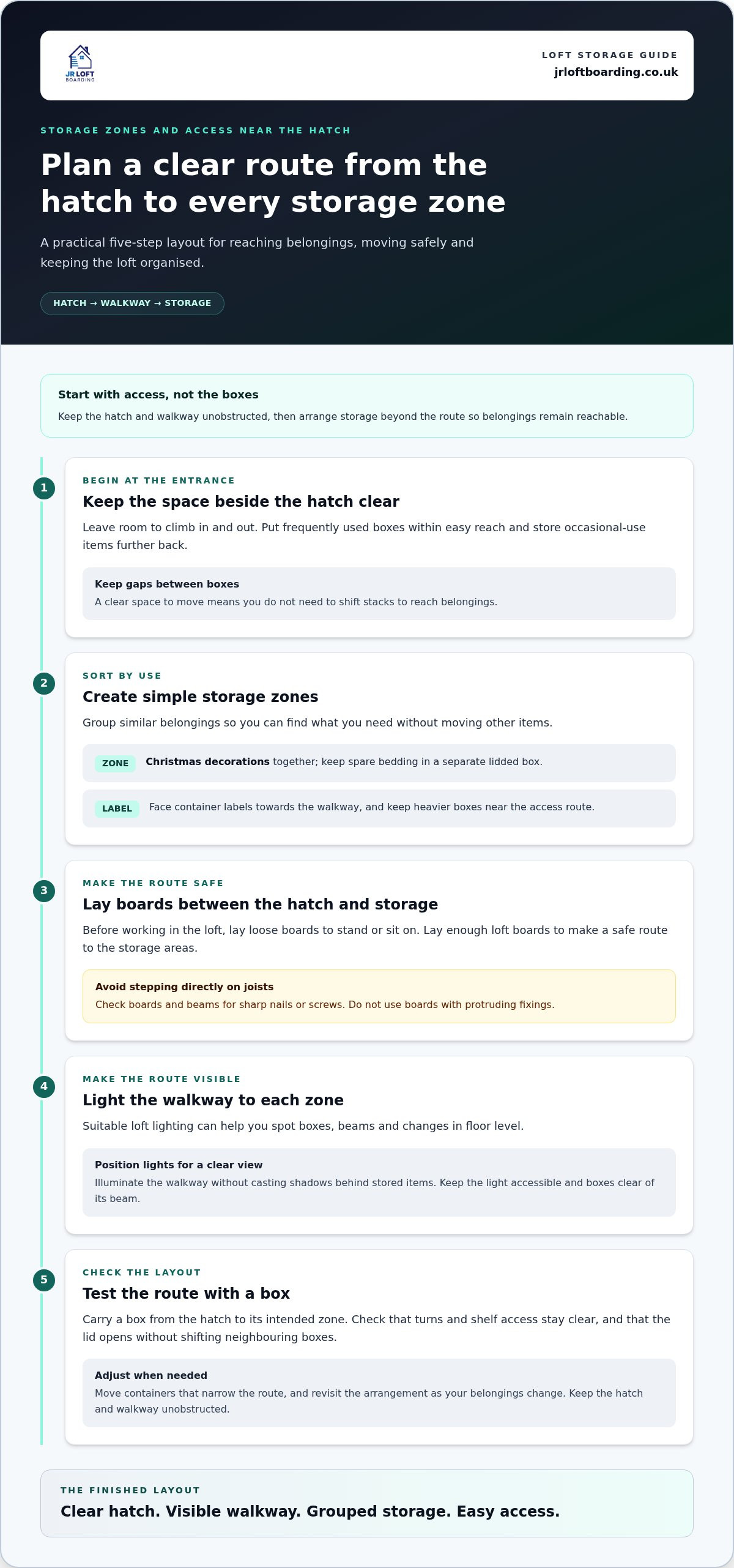Click the step 5 number circle
Image resolution: width=734 pixels, height=1568 pixels.
(x=44, y=1280)
